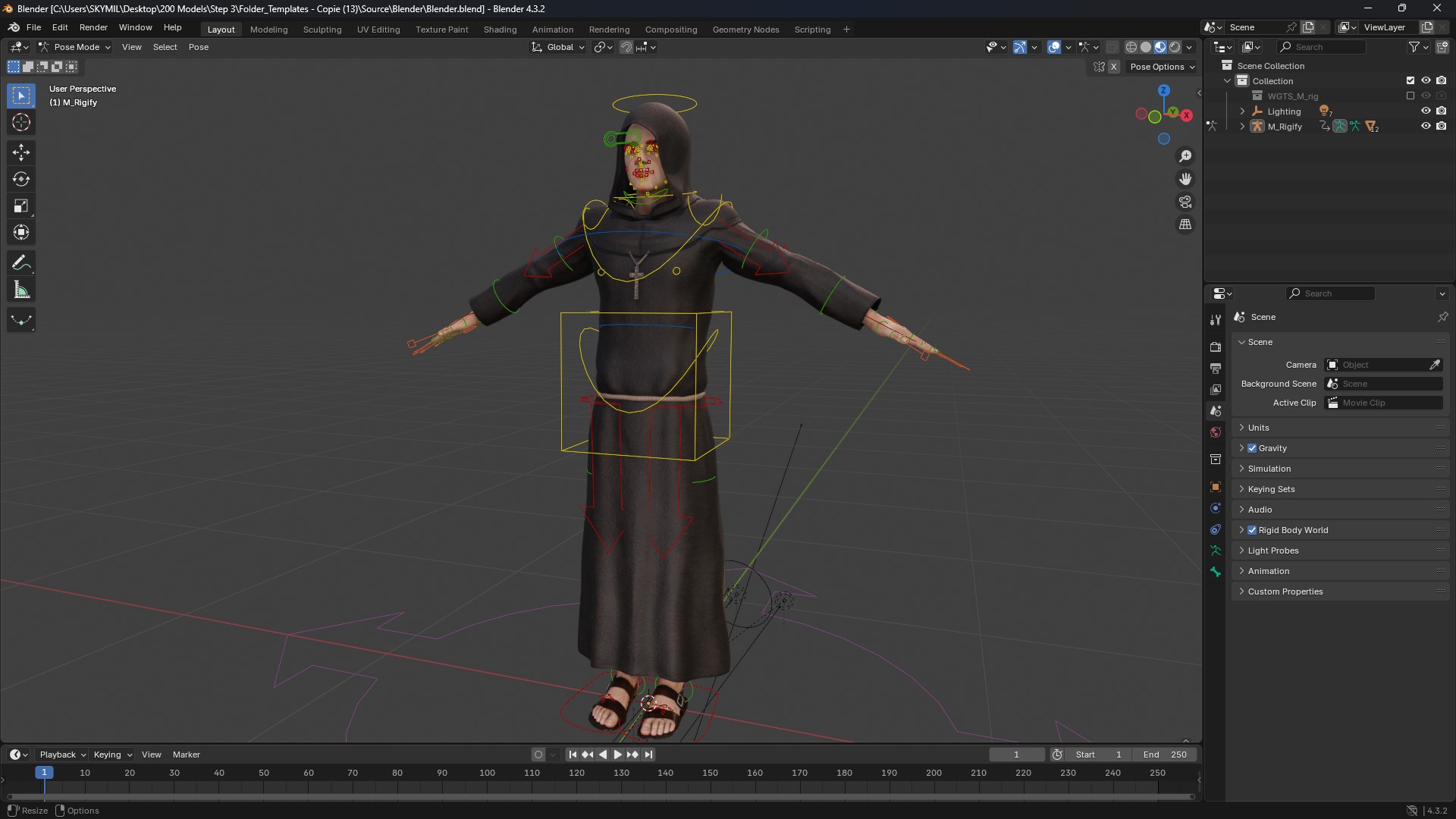
Task: Open the World properties tab icon
Action: 1216,432
